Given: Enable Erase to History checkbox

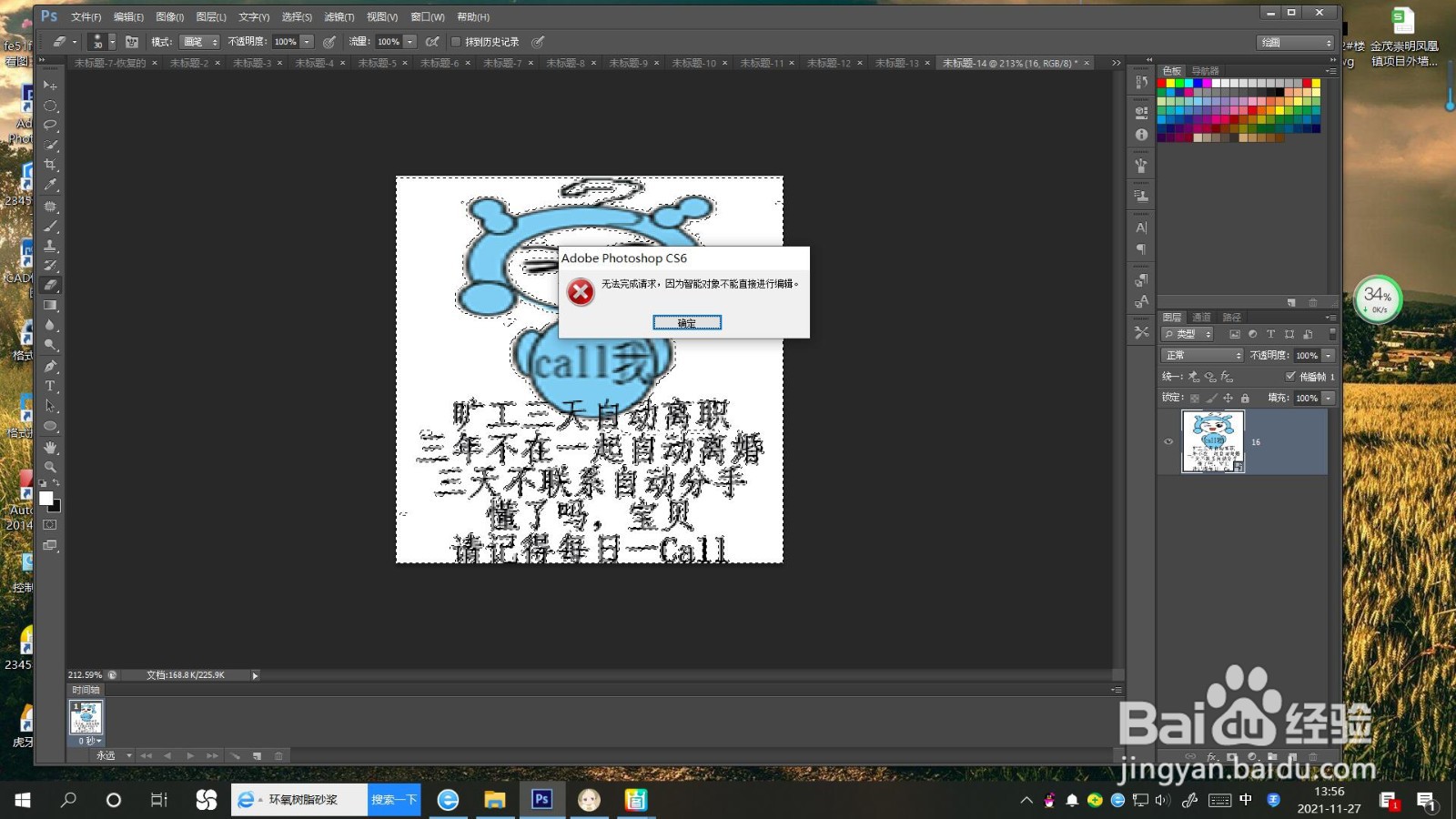Looking at the screenshot, I should click(x=456, y=42).
